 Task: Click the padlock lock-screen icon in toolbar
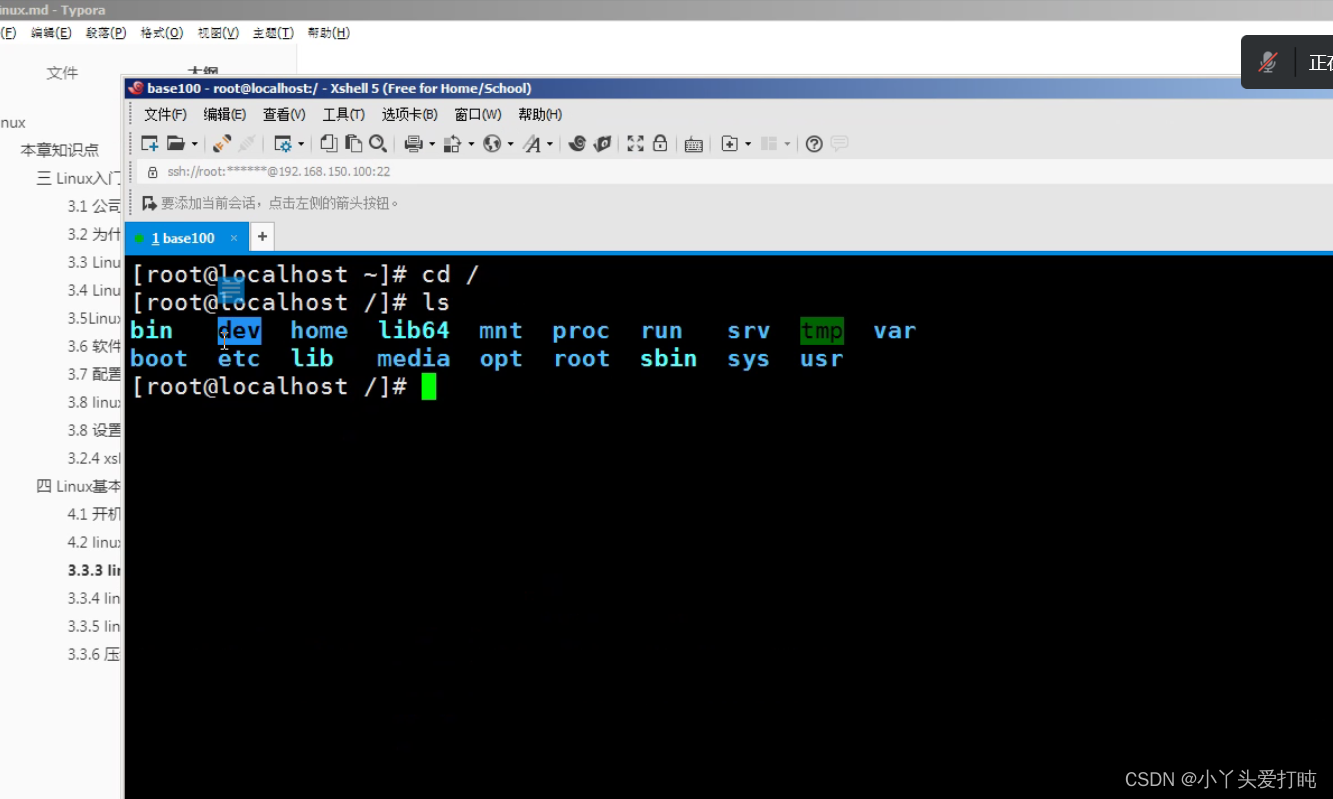tap(660, 144)
